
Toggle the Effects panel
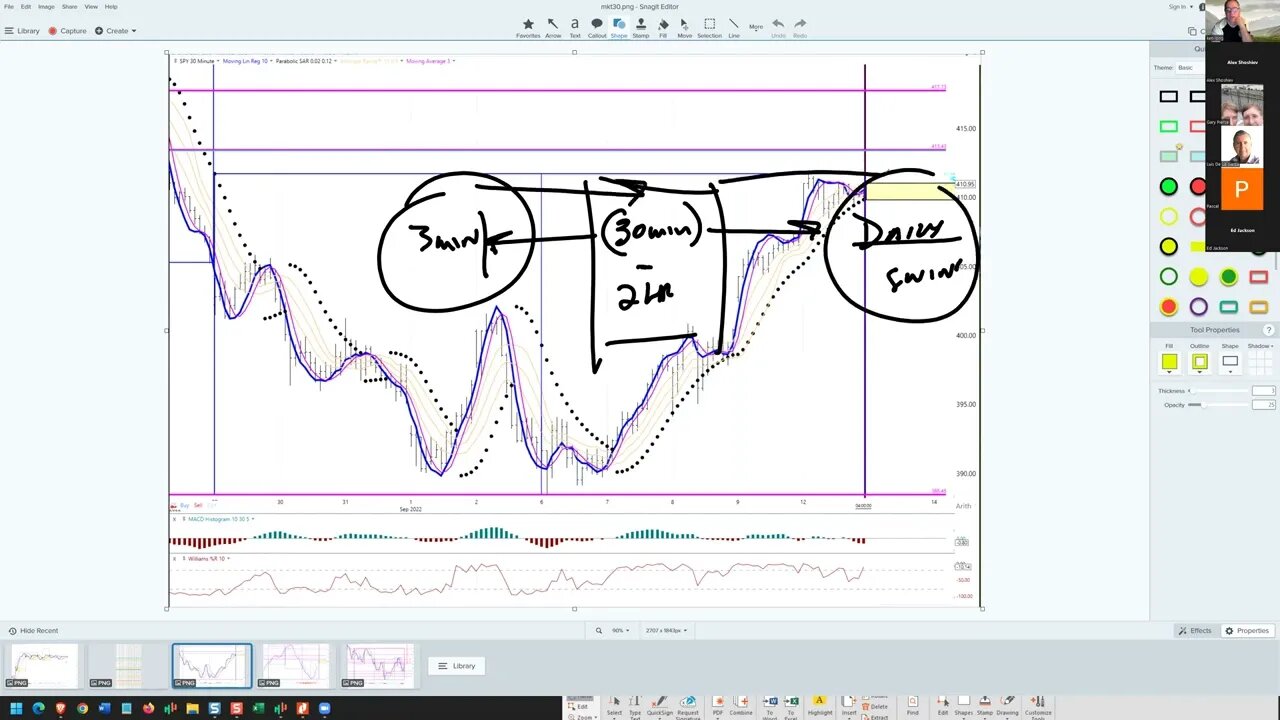1195,631
